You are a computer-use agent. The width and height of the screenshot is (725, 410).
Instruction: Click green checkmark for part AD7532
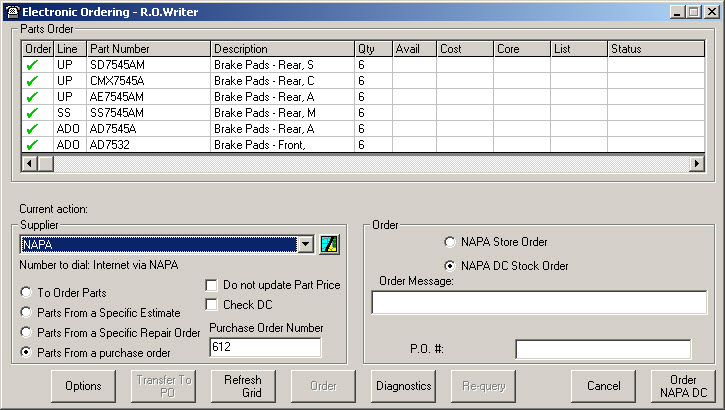click(x=31, y=145)
